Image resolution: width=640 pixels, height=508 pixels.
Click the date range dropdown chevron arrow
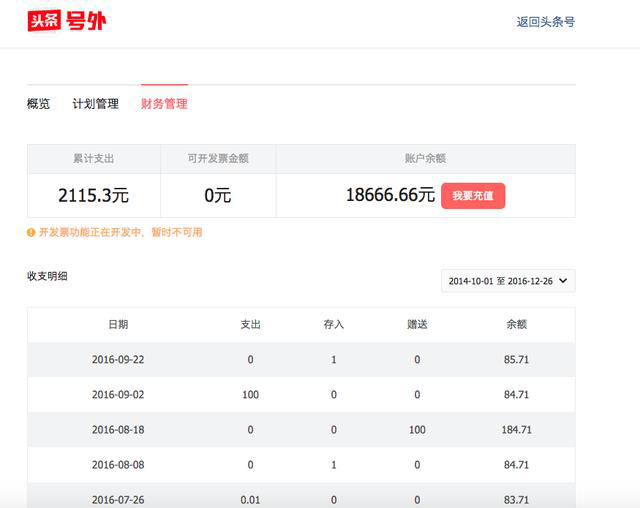[563, 281]
